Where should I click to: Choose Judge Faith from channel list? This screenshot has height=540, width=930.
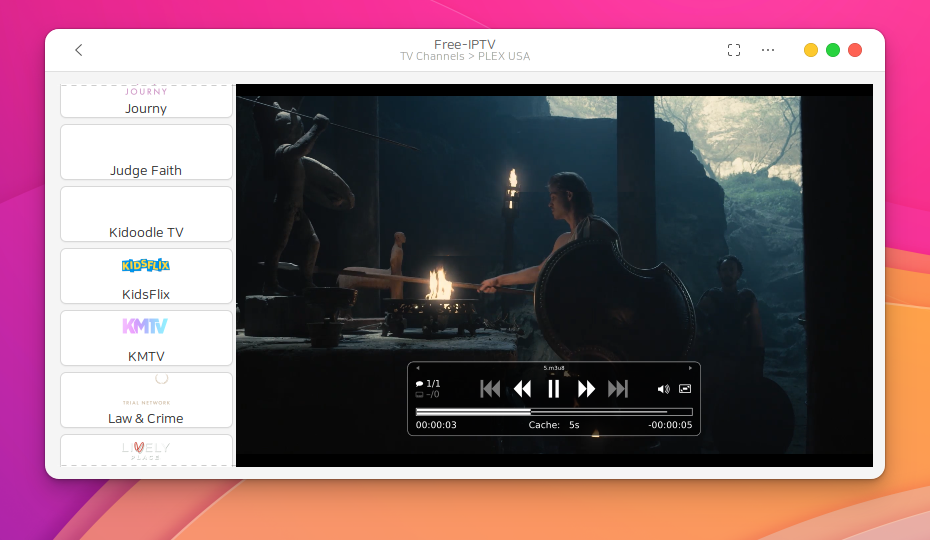pyautogui.click(x=146, y=153)
